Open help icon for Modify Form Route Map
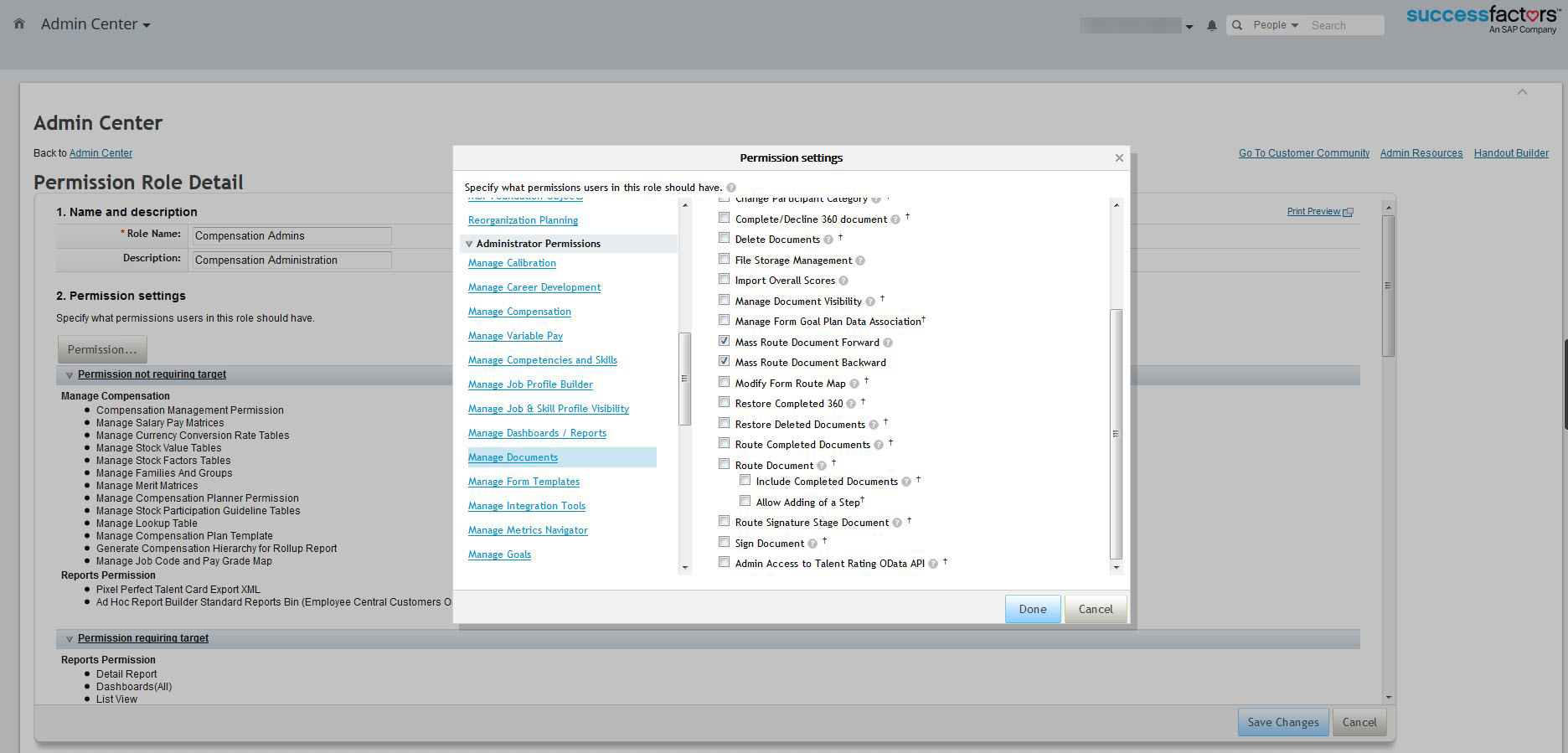1568x753 pixels. click(854, 384)
